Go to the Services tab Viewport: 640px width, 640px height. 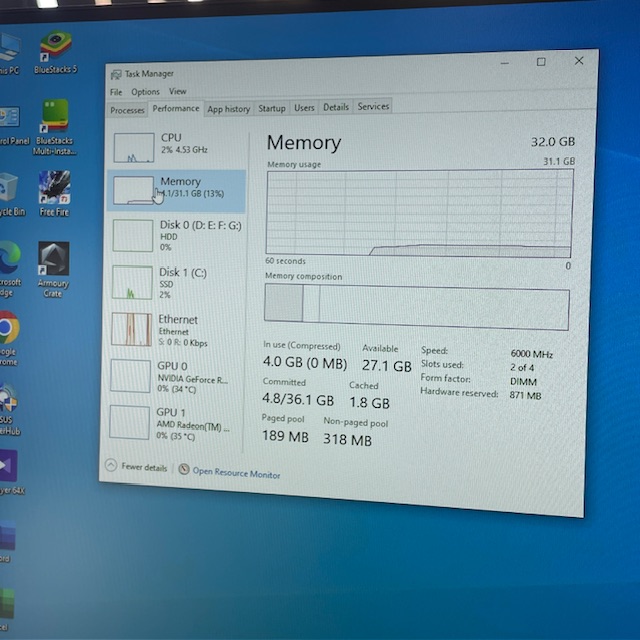click(x=373, y=106)
